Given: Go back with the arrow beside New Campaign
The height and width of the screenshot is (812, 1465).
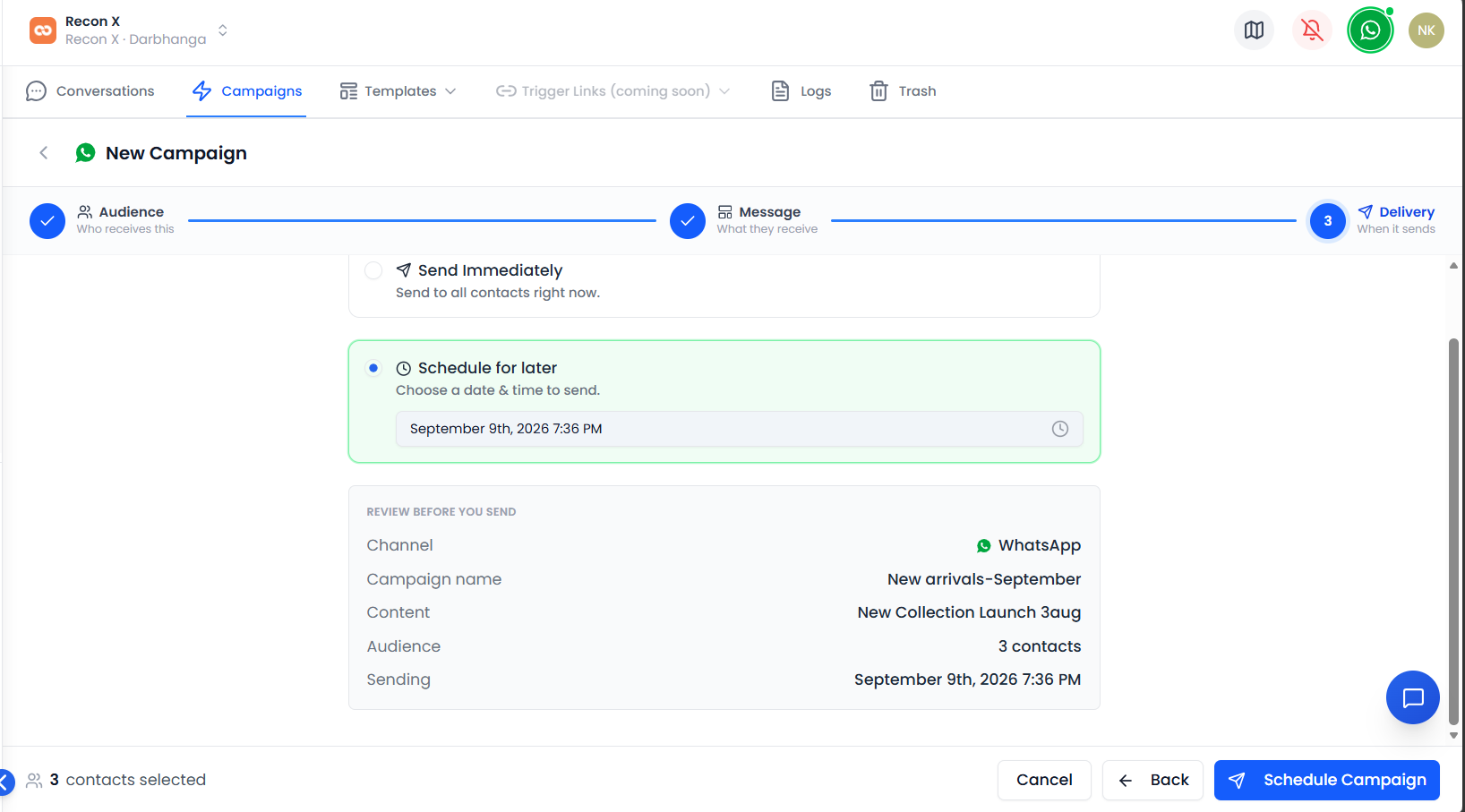Looking at the screenshot, I should coord(43,153).
